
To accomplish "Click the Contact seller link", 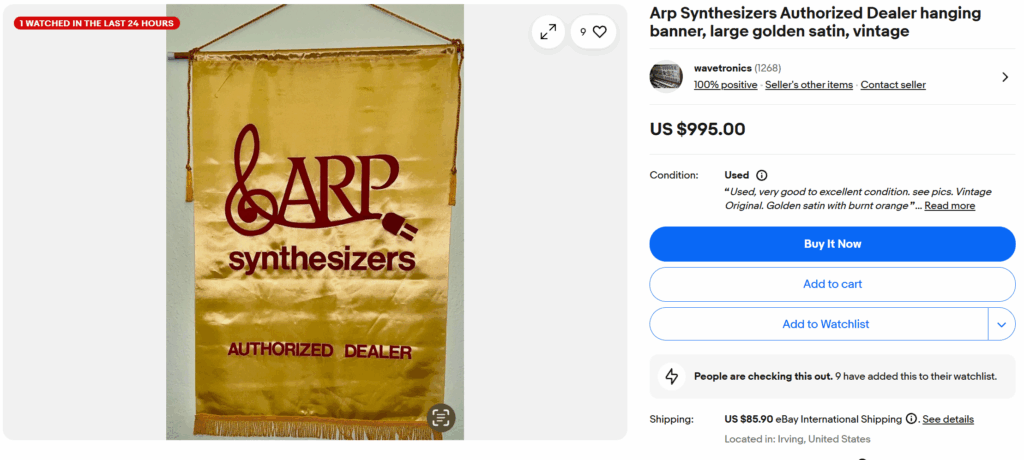I will pyautogui.click(x=893, y=85).
